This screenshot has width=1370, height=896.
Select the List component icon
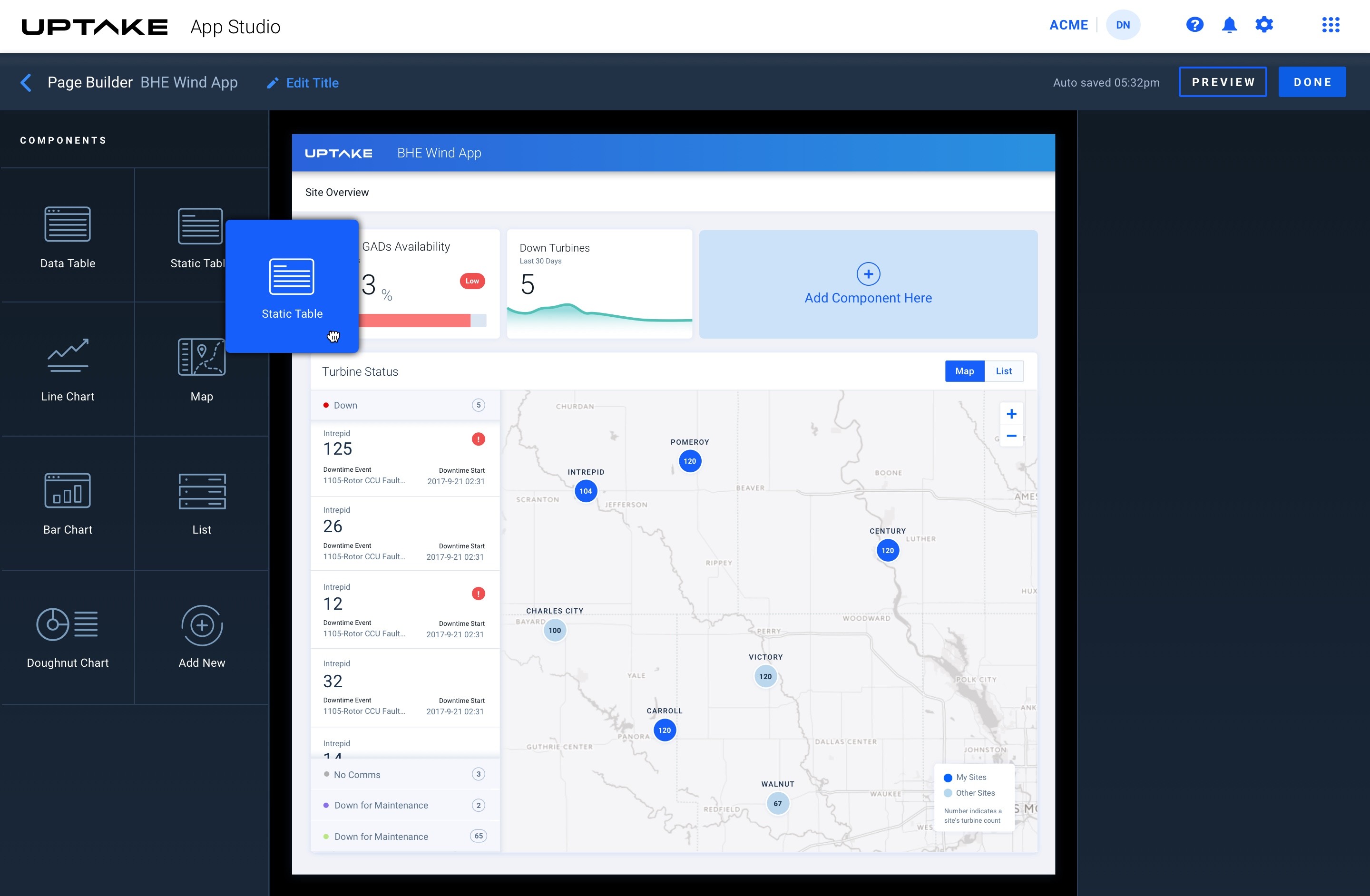coord(202,491)
